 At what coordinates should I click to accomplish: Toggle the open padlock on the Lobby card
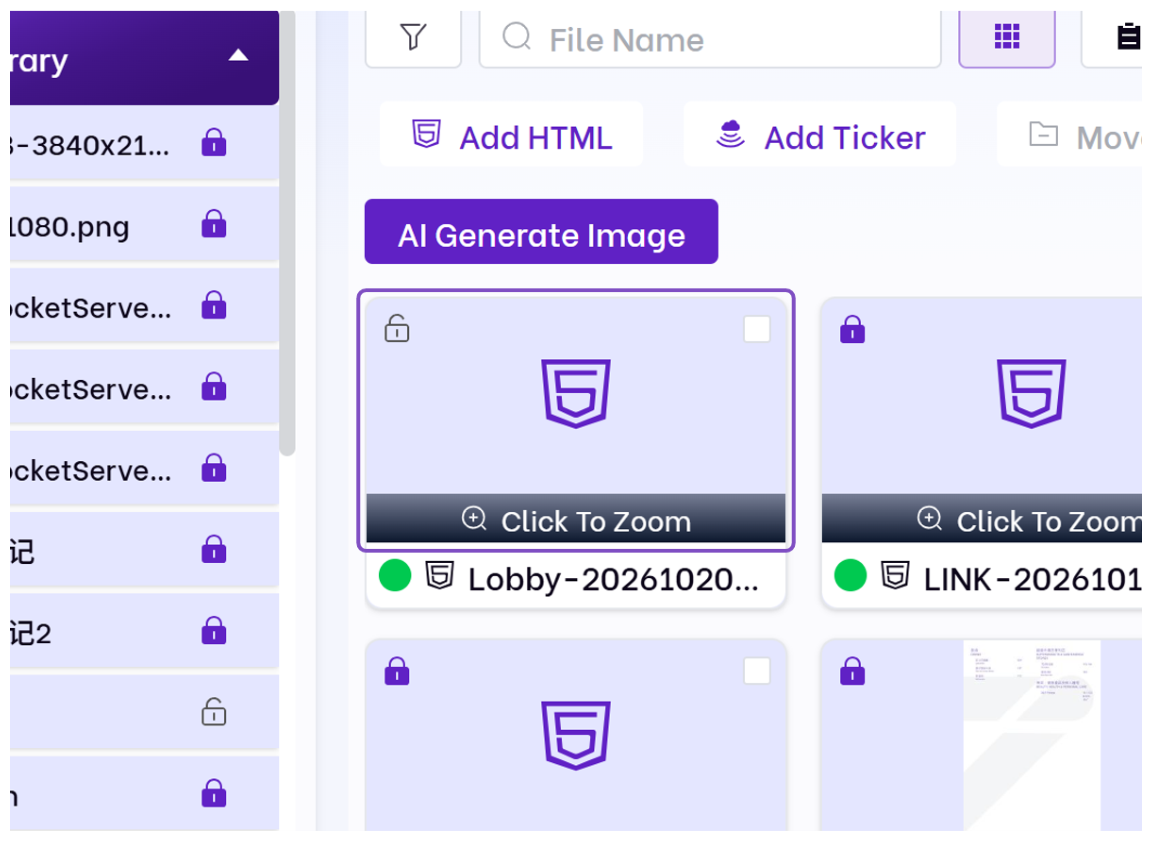397,329
